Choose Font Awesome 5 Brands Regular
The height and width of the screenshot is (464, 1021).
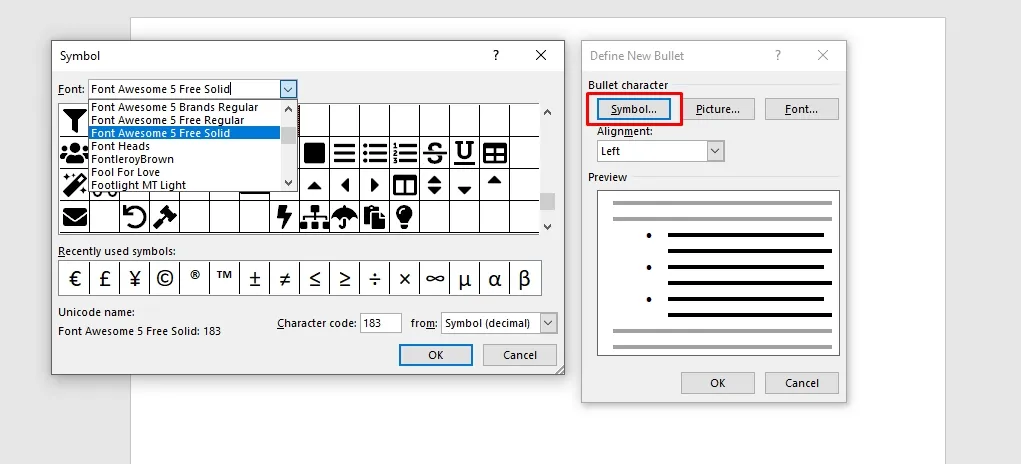tap(185, 107)
